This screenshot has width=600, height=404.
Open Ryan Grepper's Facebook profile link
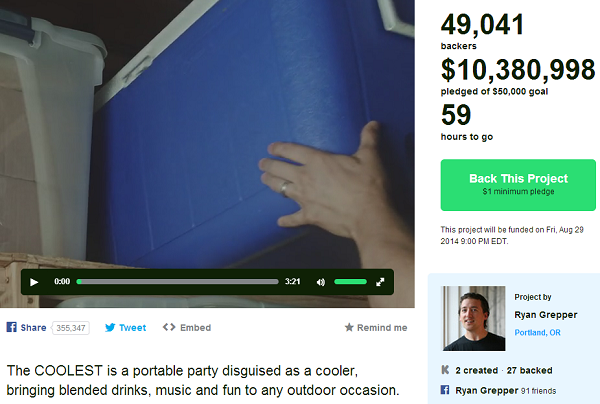point(486,391)
